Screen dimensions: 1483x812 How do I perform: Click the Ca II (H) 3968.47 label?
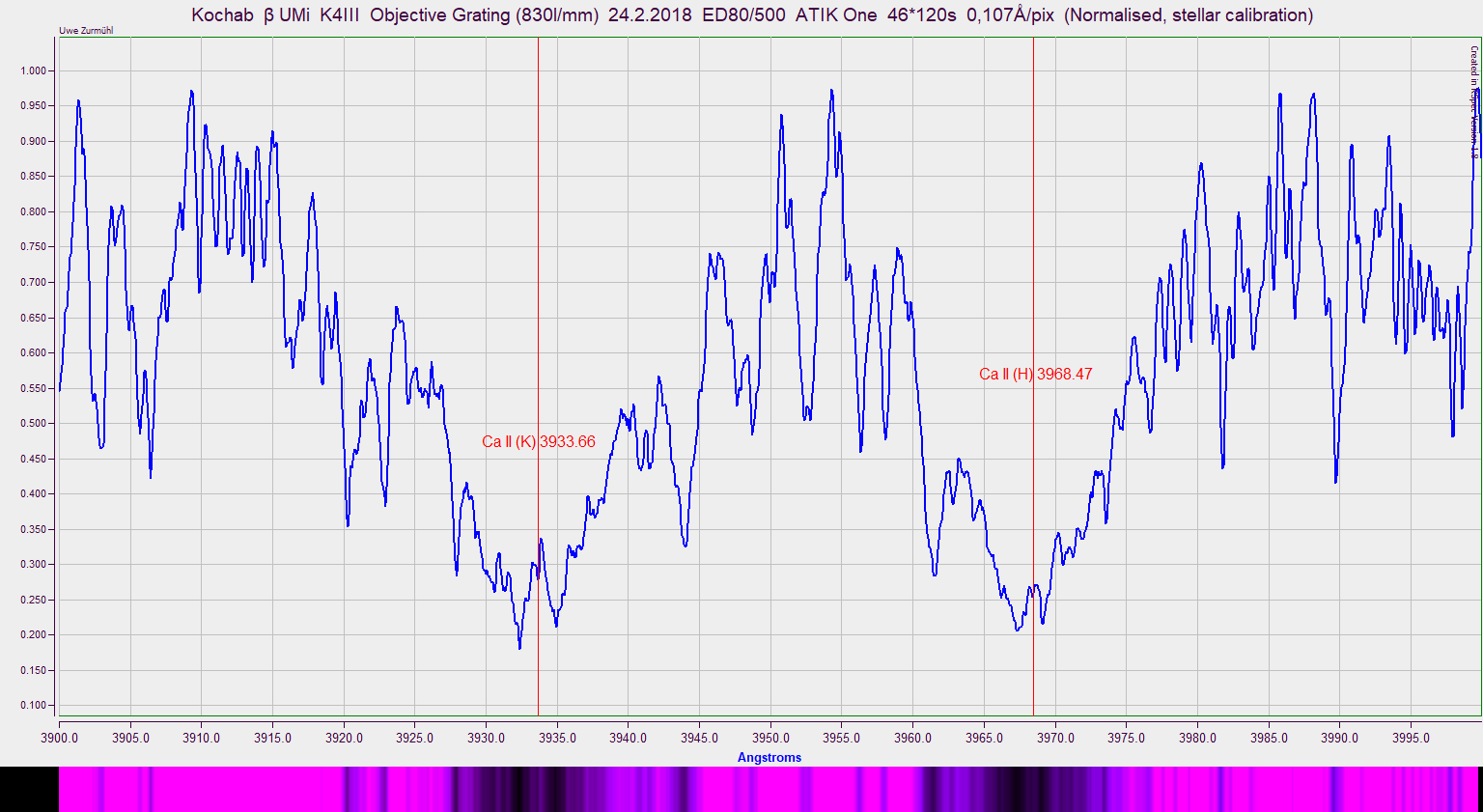click(x=1035, y=375)
